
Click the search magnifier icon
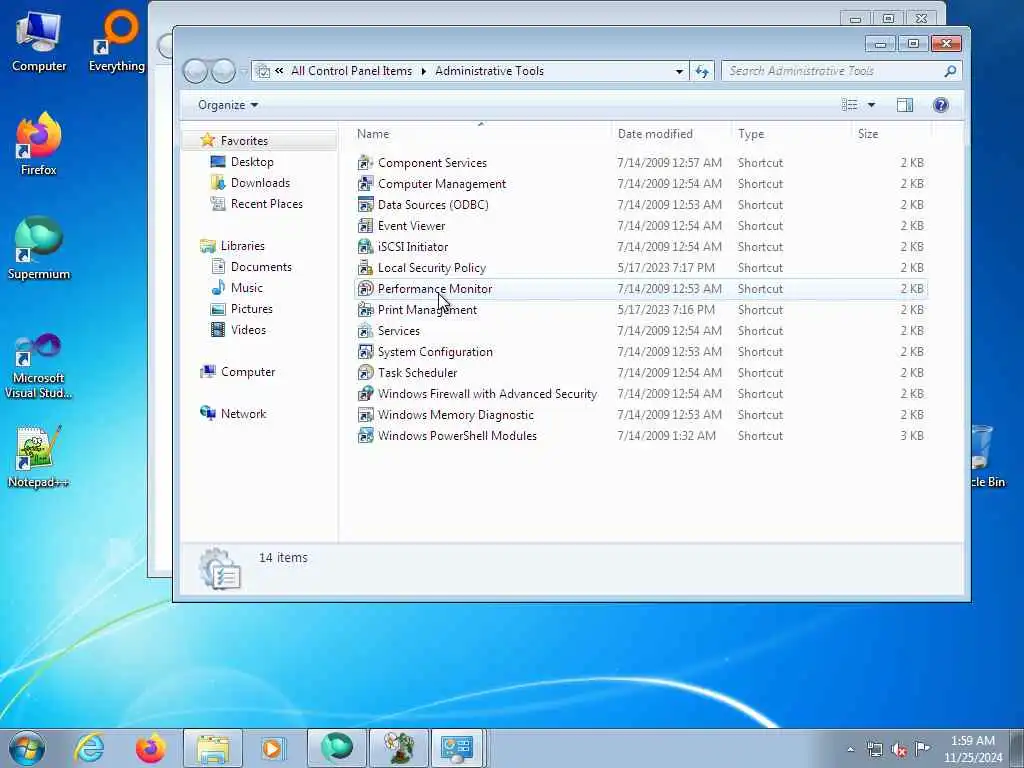coord(950,71)
